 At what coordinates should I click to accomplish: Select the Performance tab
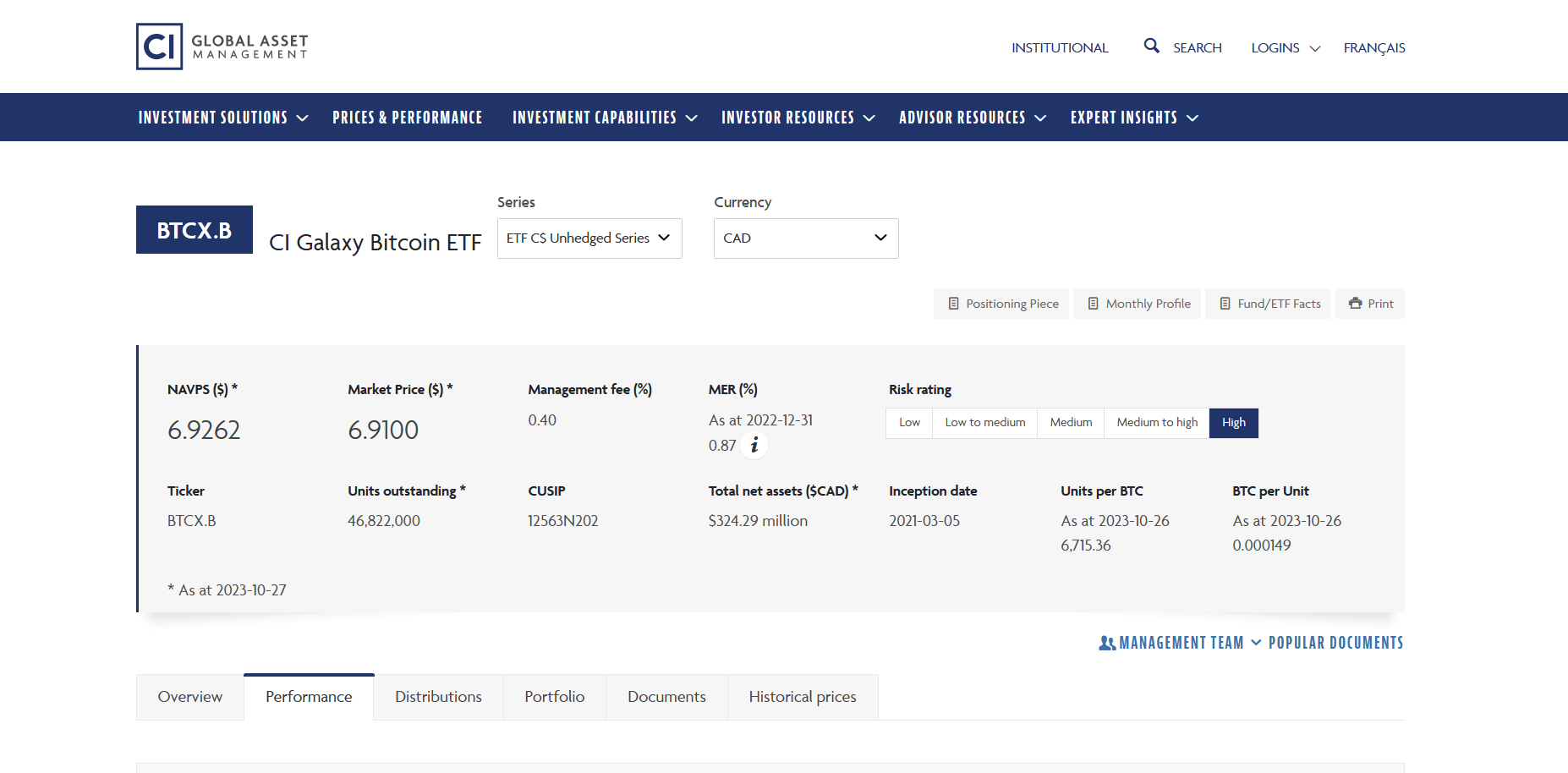pyautogui.click(x=309, y=697)
